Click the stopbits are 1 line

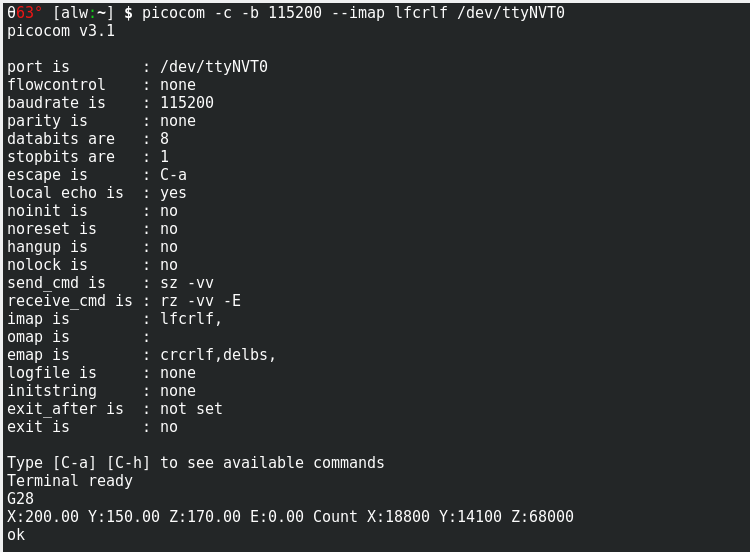pyautogui.click(x=88, y=157)
